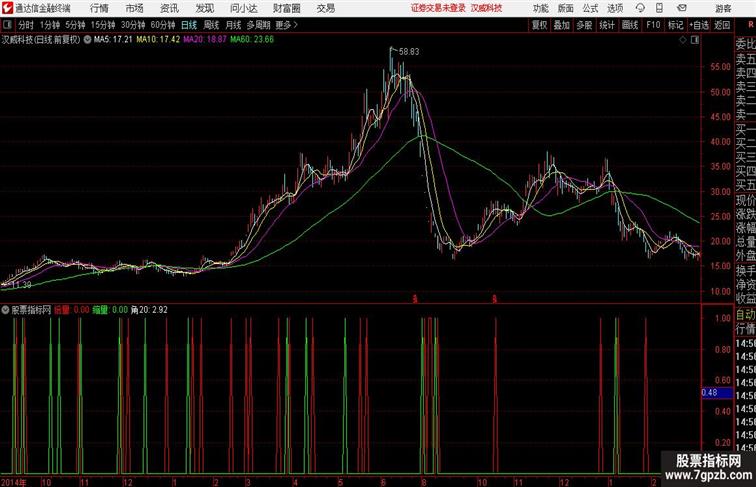Image resolution: width=756 pixels, height=487 pixels.
Task: Switch to the 5分钟 period tab
Action: click(x=75, y=25)
